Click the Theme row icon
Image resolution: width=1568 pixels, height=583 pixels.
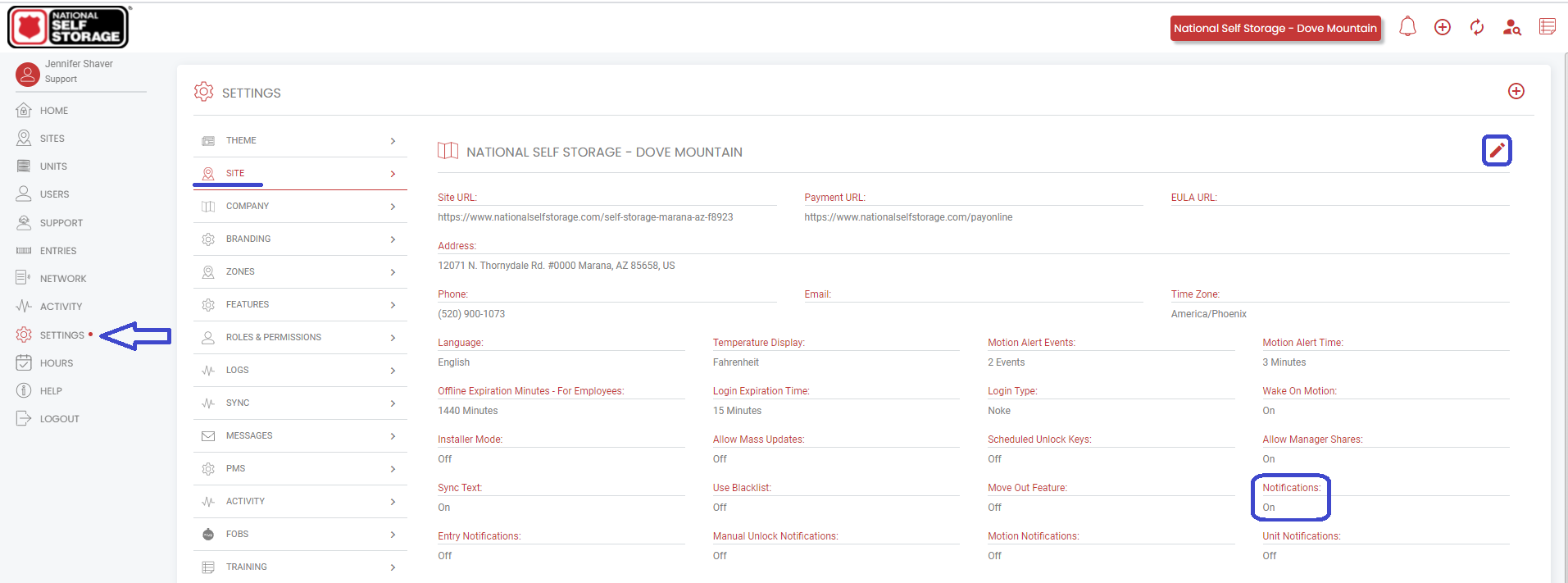[208, 141]
